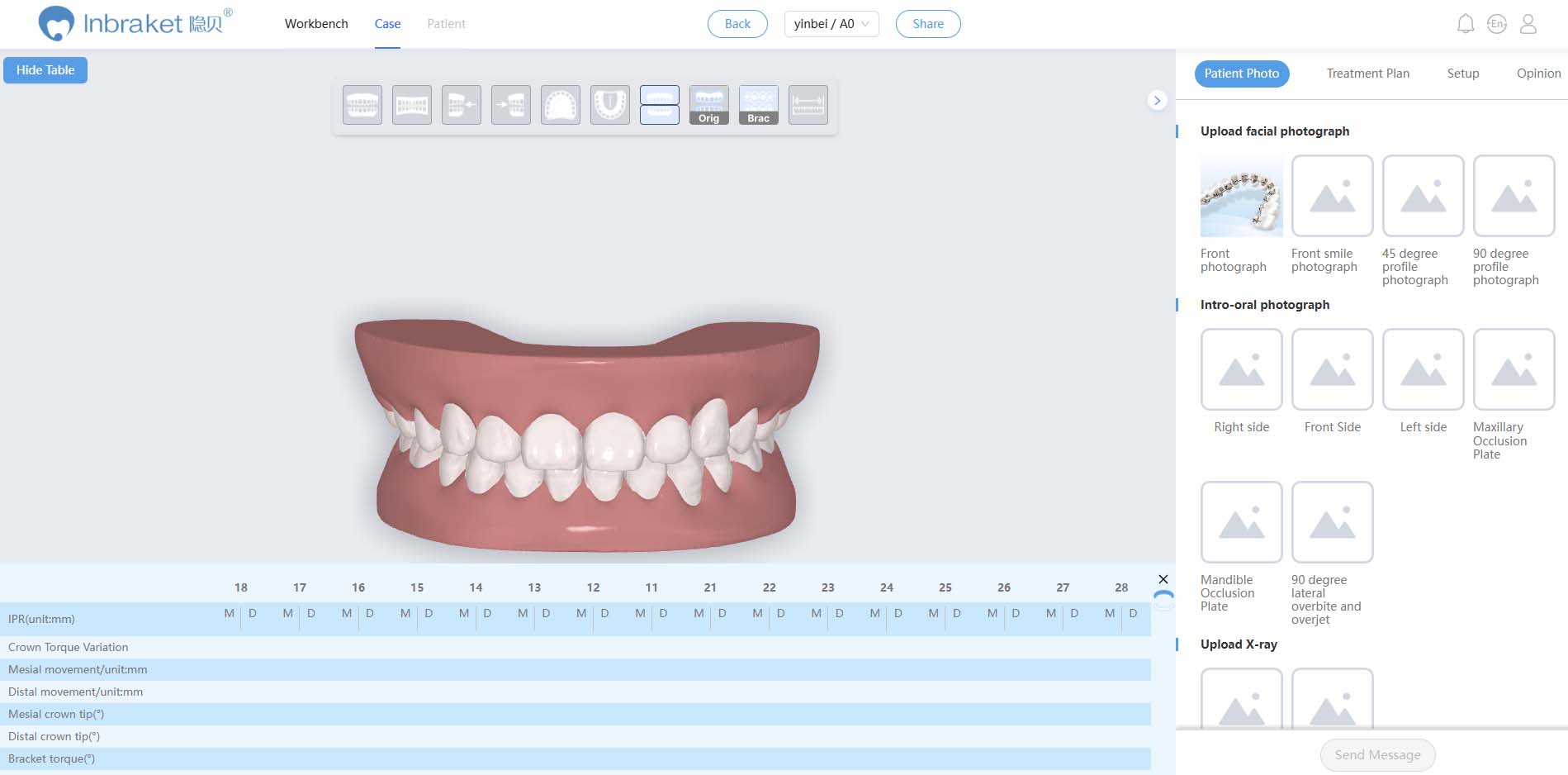Click Mesial movement/unit:mm row label
The height and width of the screenshot is (775, 1568).
78,669
